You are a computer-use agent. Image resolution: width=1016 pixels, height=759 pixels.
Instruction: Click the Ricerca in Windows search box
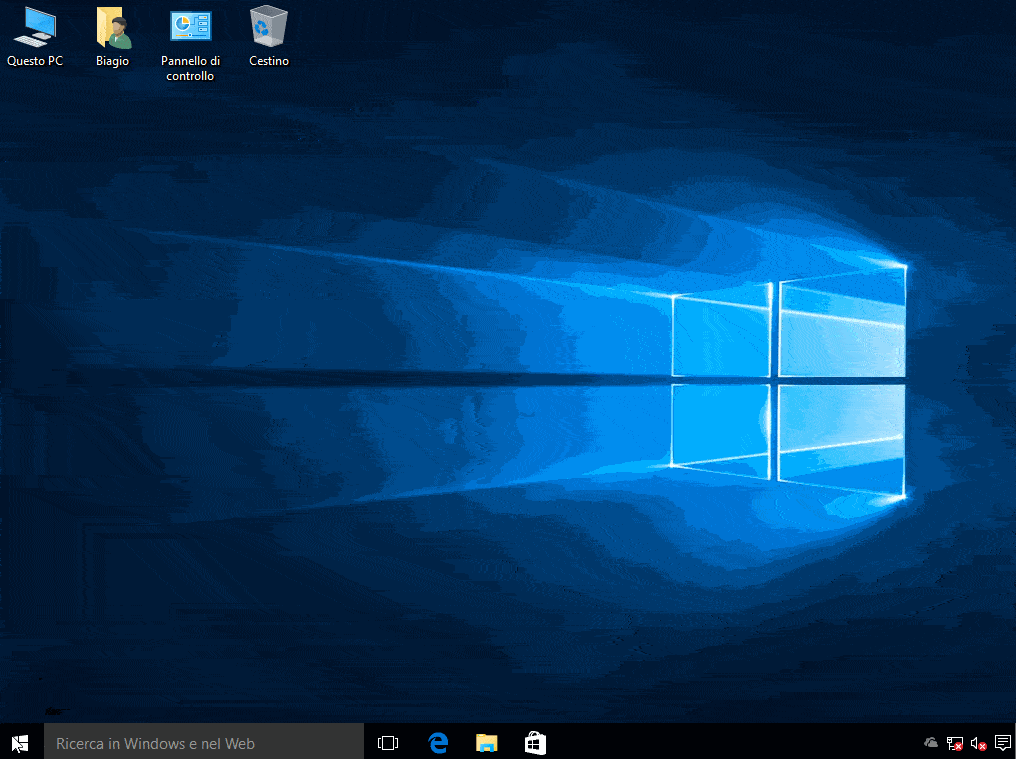tap(203, 743)
